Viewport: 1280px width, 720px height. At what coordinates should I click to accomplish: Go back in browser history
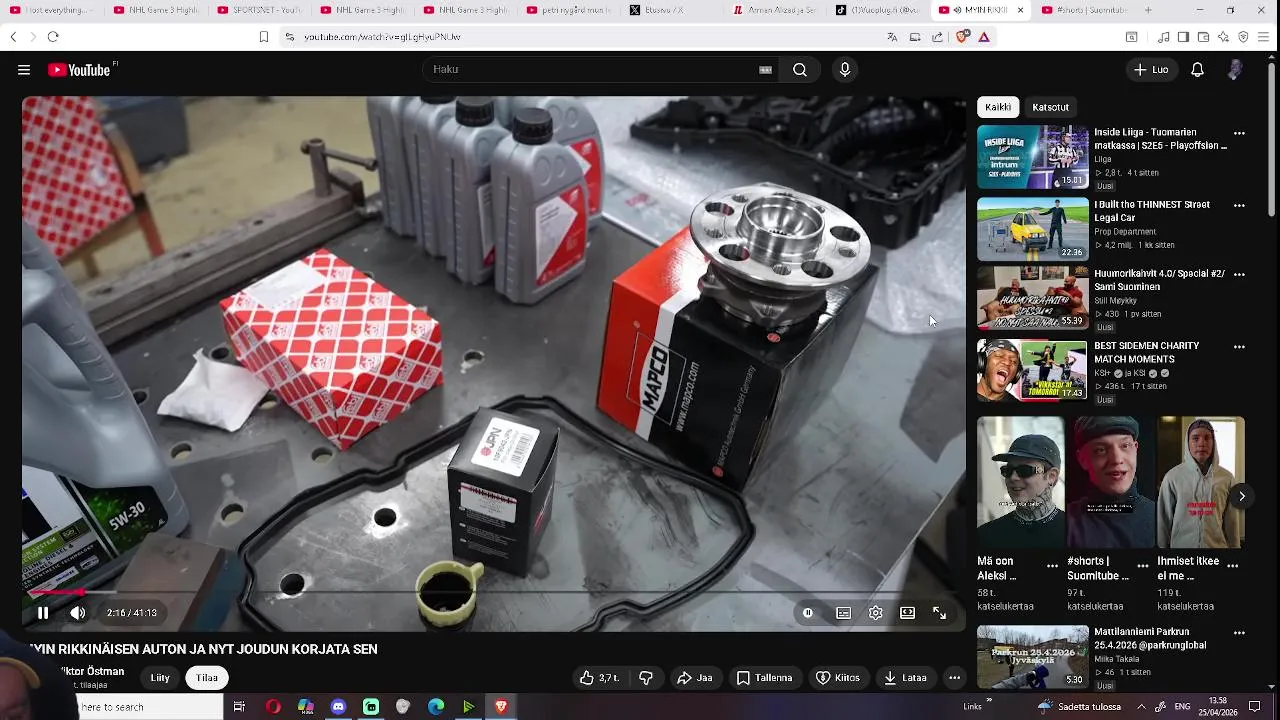pyautogui.click(x=13, y=37)
